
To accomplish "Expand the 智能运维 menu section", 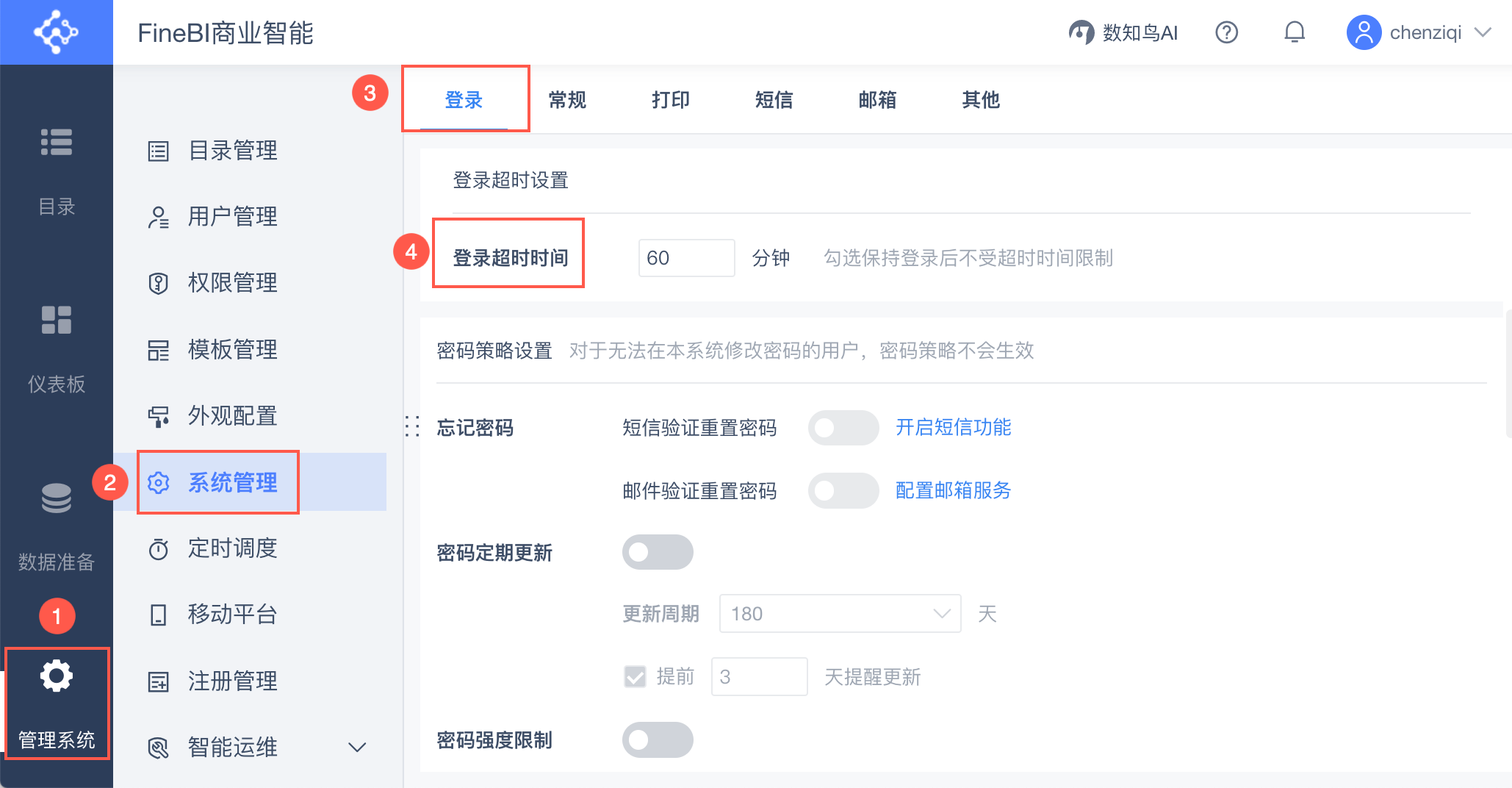I will (357, 748).
